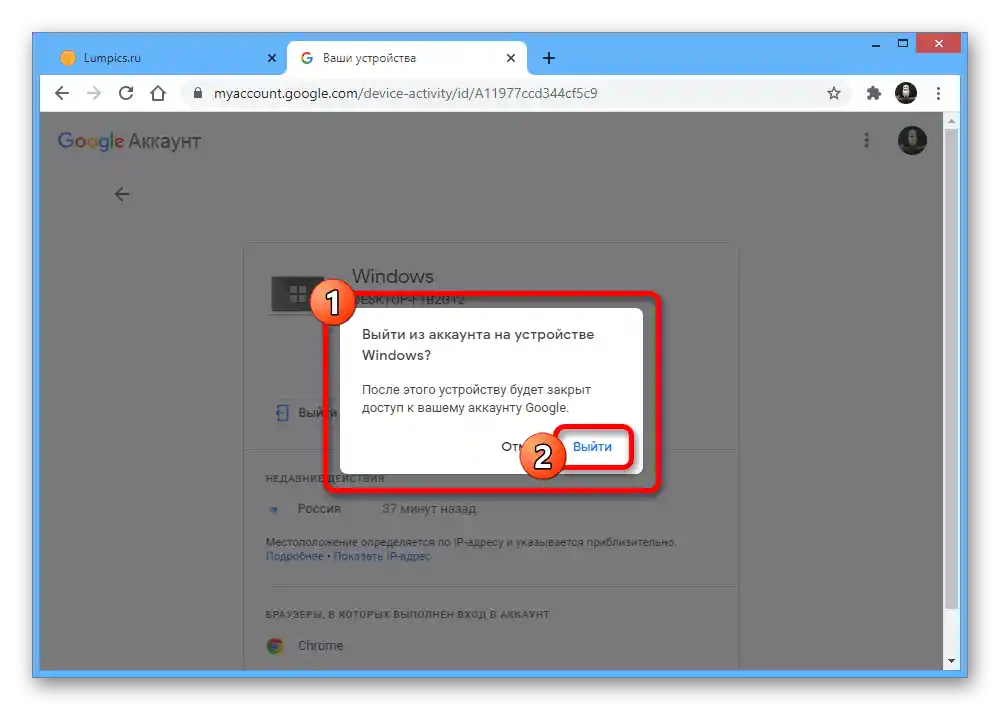The height and width of the screenshot is (710, 1000).
Task: Maximize the browser window
Action: click(x=902, y=44)
